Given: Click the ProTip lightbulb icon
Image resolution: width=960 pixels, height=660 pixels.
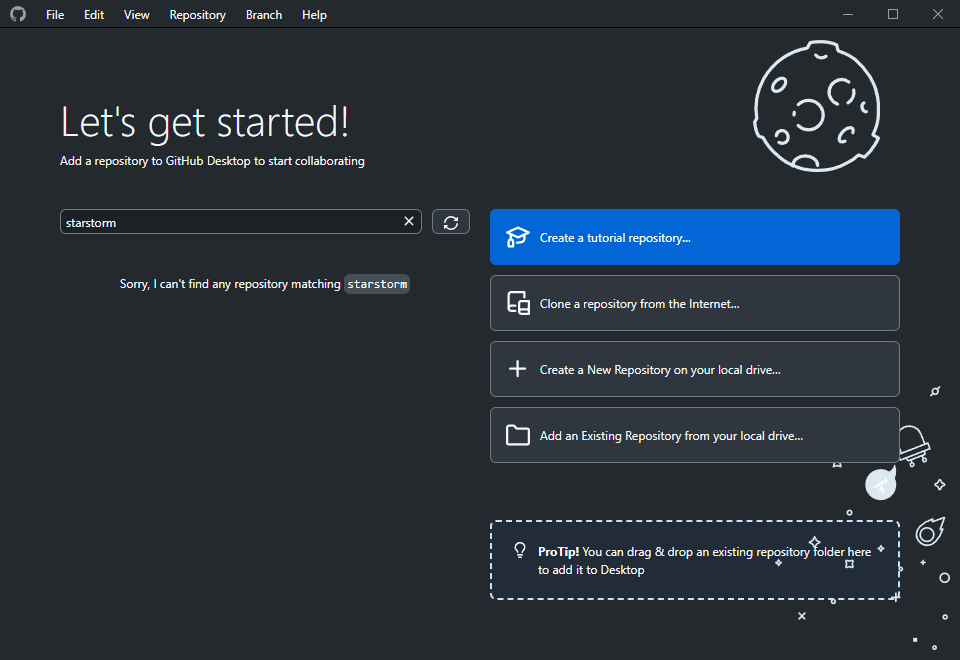Looking at the screenshot, I should 520,550.
